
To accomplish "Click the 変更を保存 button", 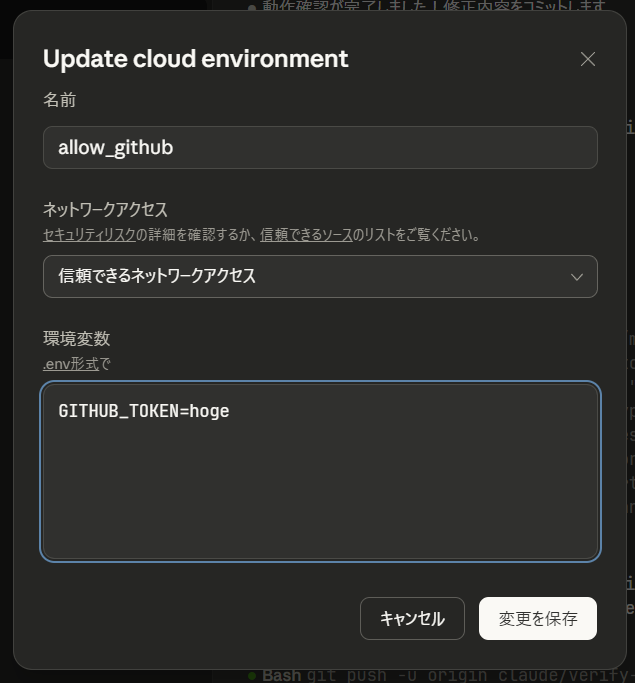I will pos(538,619).
